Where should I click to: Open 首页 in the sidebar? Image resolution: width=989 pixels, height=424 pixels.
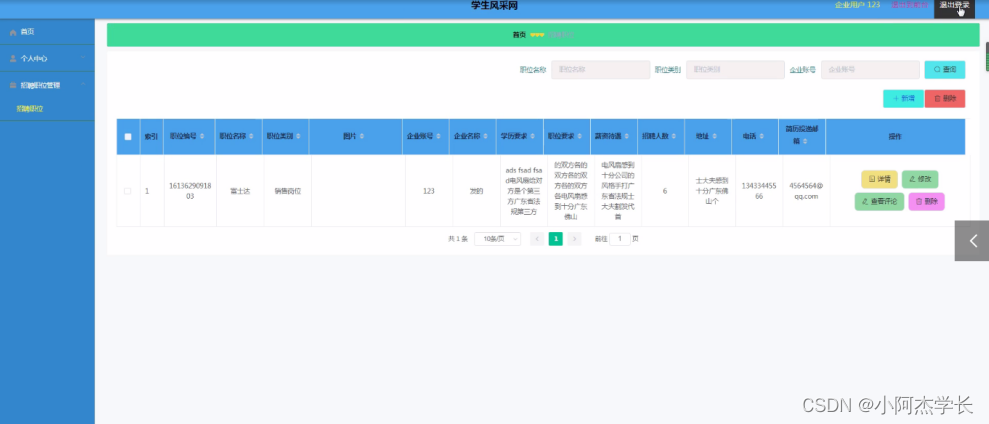[47, 32]
